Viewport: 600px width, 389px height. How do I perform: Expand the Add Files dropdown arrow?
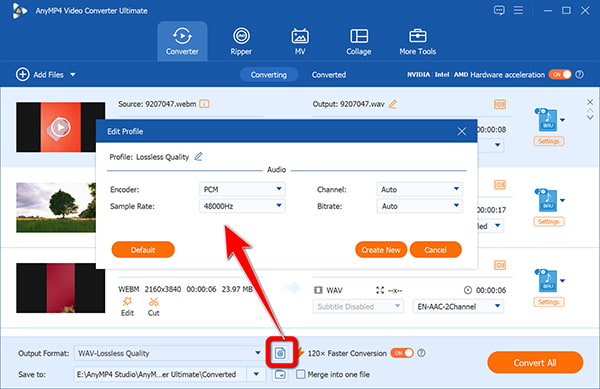[x=73, y=75]
